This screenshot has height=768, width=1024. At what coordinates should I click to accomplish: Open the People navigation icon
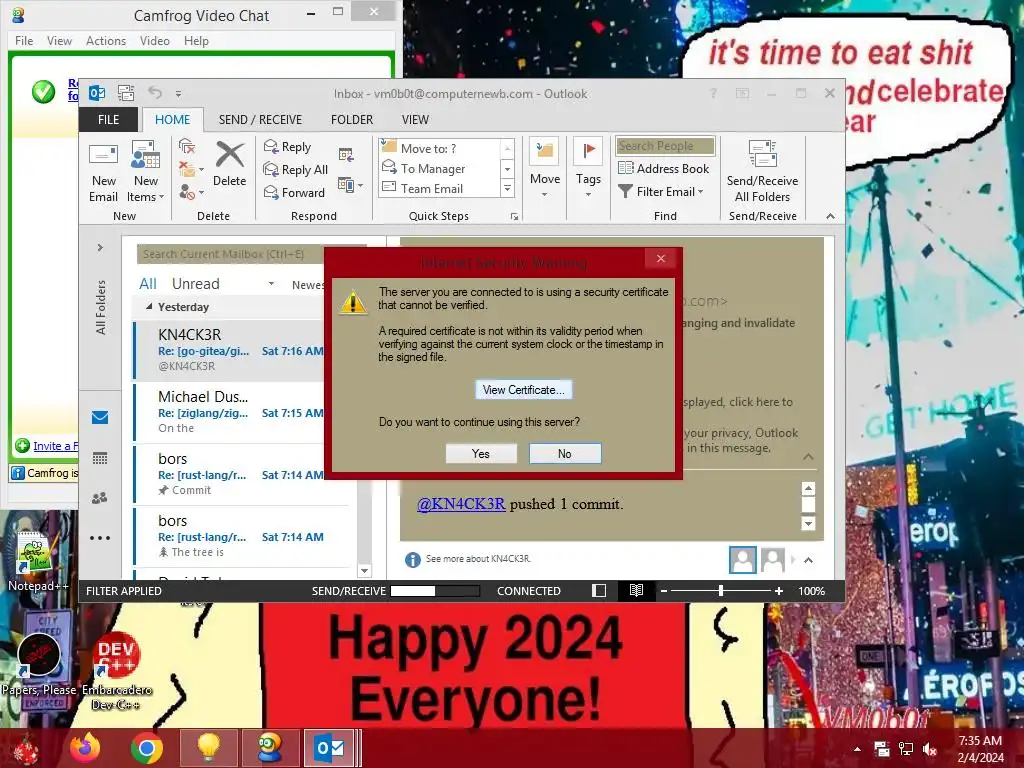pyautogui.click(x=100, y=498)
